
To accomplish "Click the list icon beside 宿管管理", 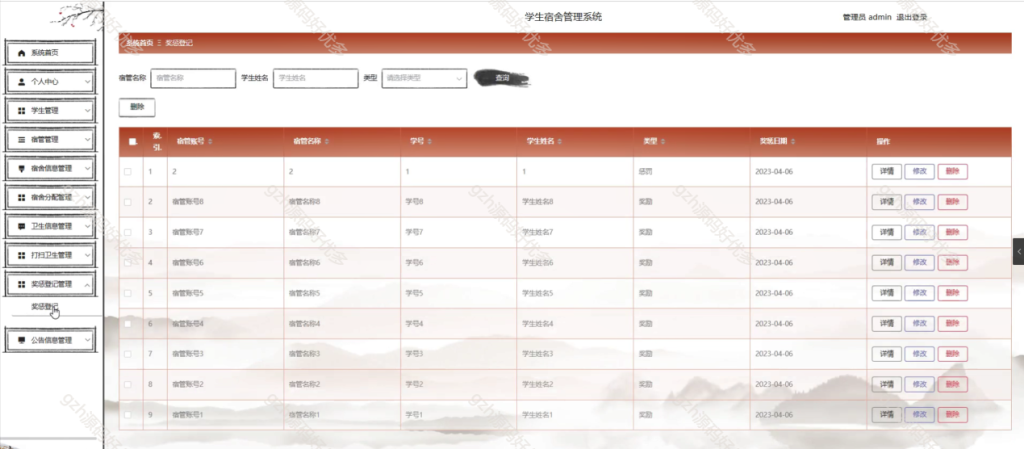I will (x=22, y=139).
